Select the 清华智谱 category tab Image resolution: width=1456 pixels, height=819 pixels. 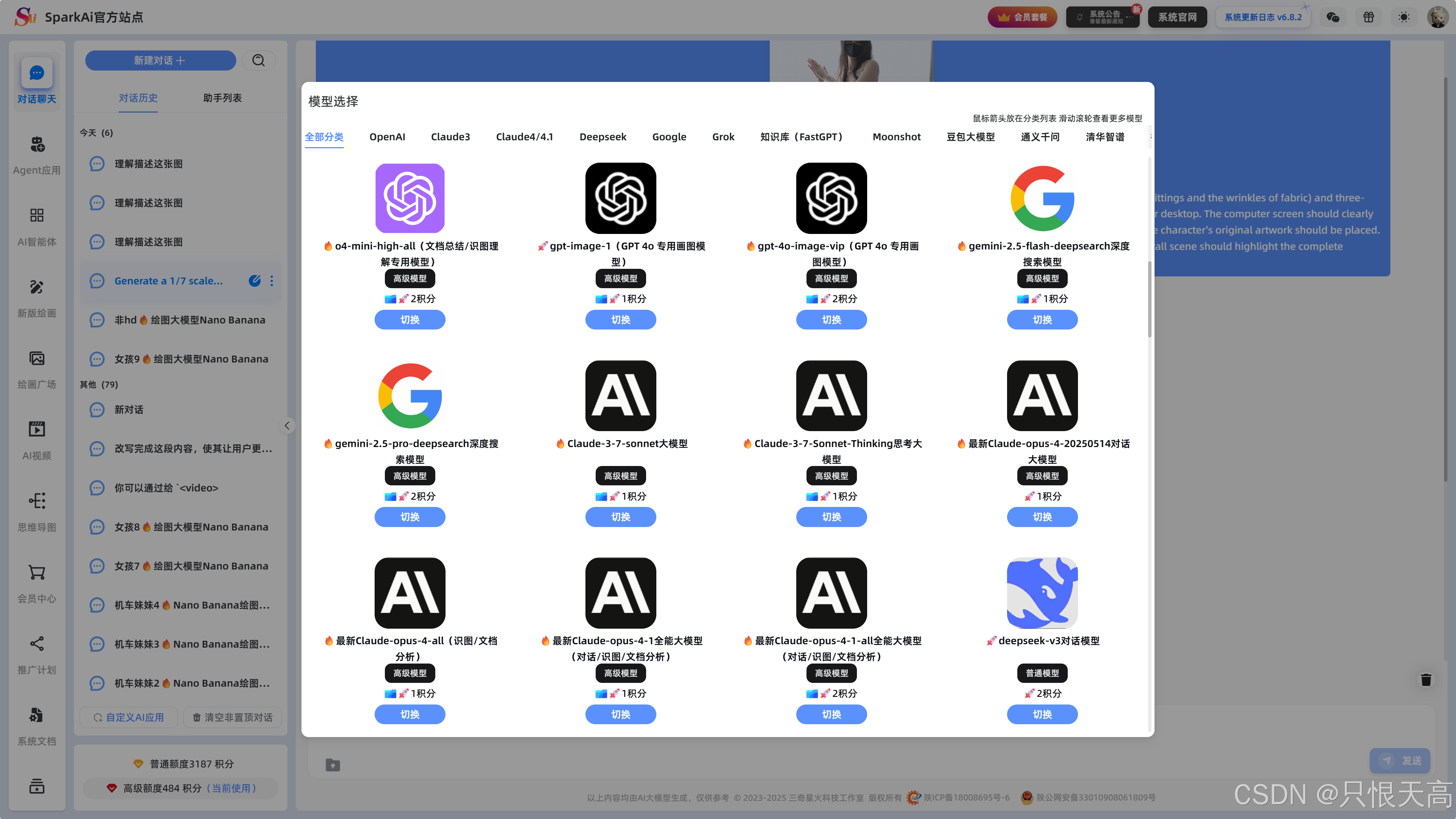click(1105, 137)
